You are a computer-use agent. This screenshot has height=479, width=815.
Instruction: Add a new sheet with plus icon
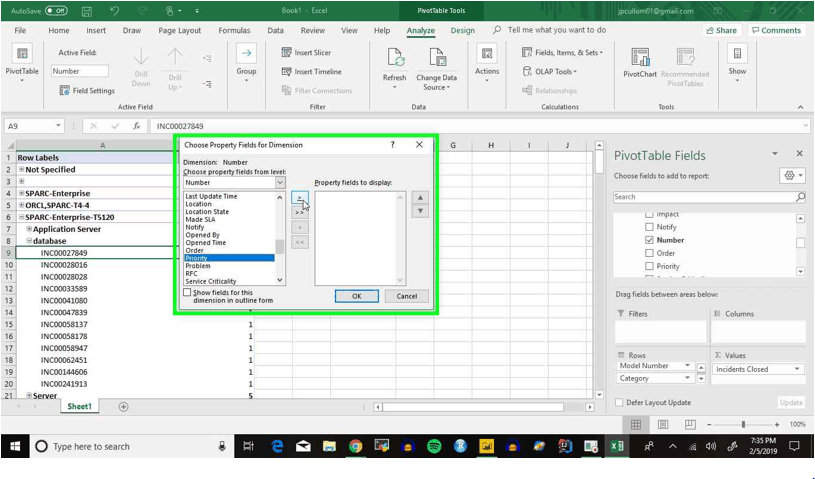pos(123,407)
